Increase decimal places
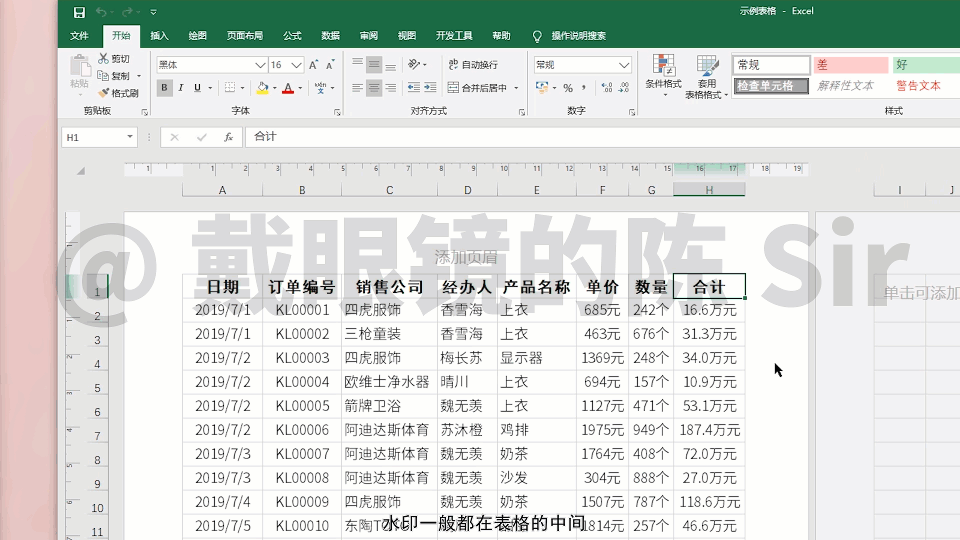This screenshot has width=960, height=540. point(607,88)
